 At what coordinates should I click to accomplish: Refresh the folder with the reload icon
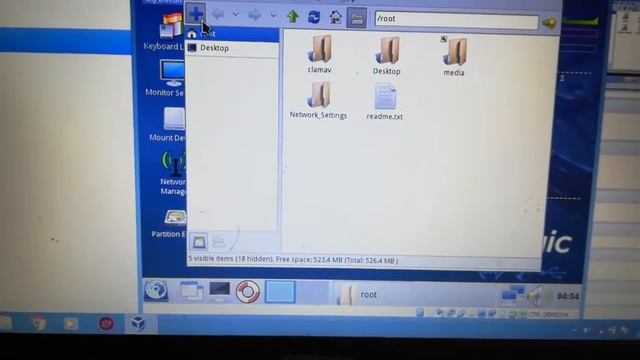[x=314, y=17]
